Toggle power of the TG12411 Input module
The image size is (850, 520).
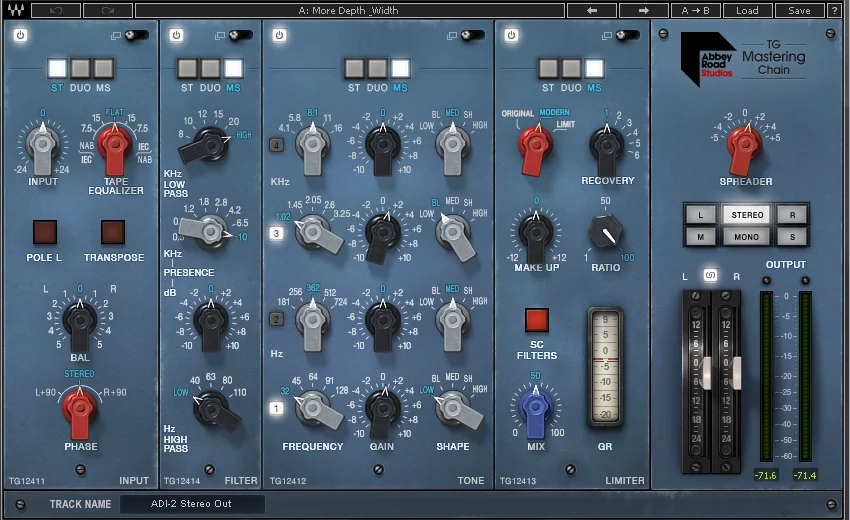point(20,35)
